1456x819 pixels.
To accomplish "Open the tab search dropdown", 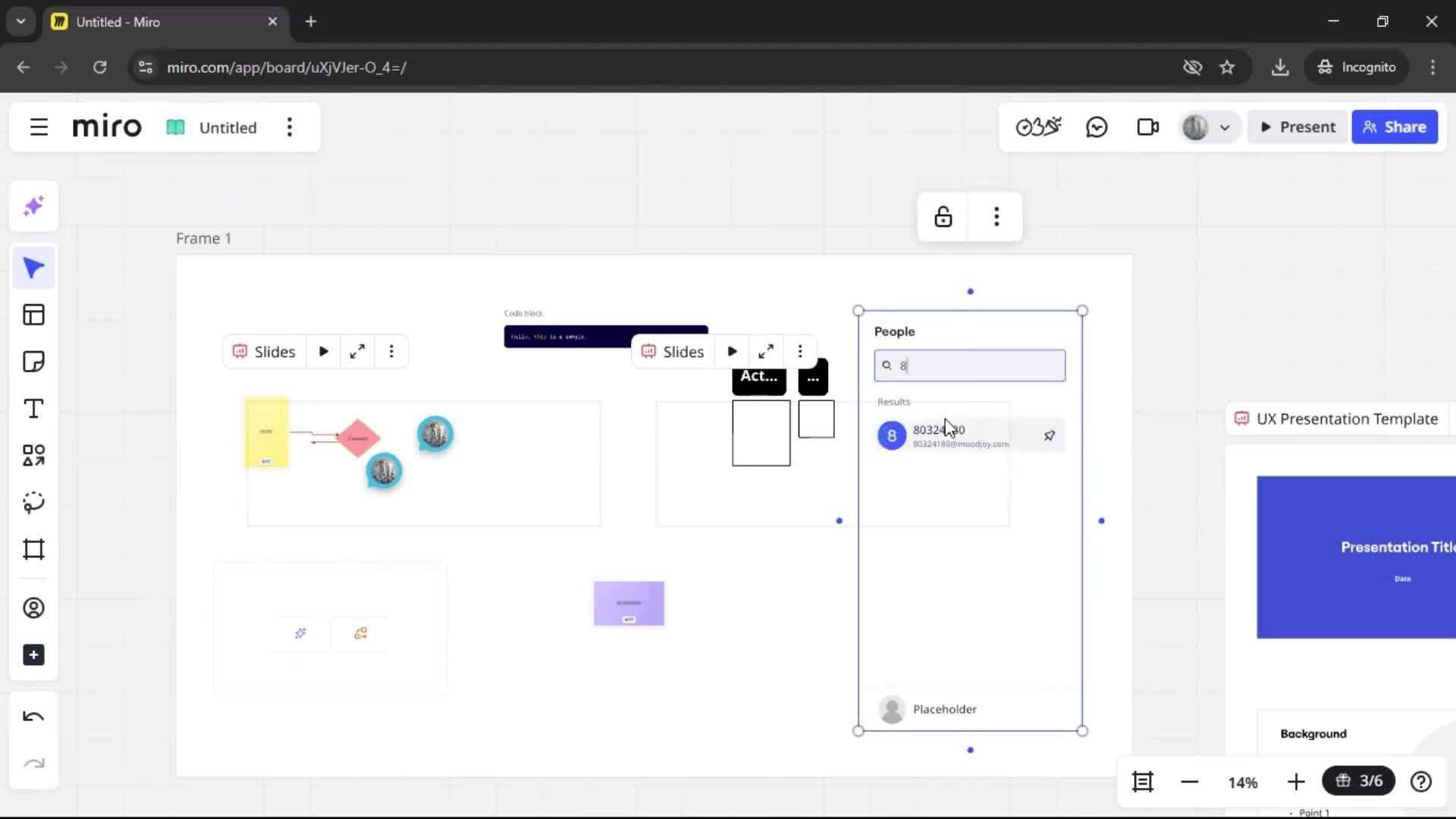I will click(x=20, y=21).
